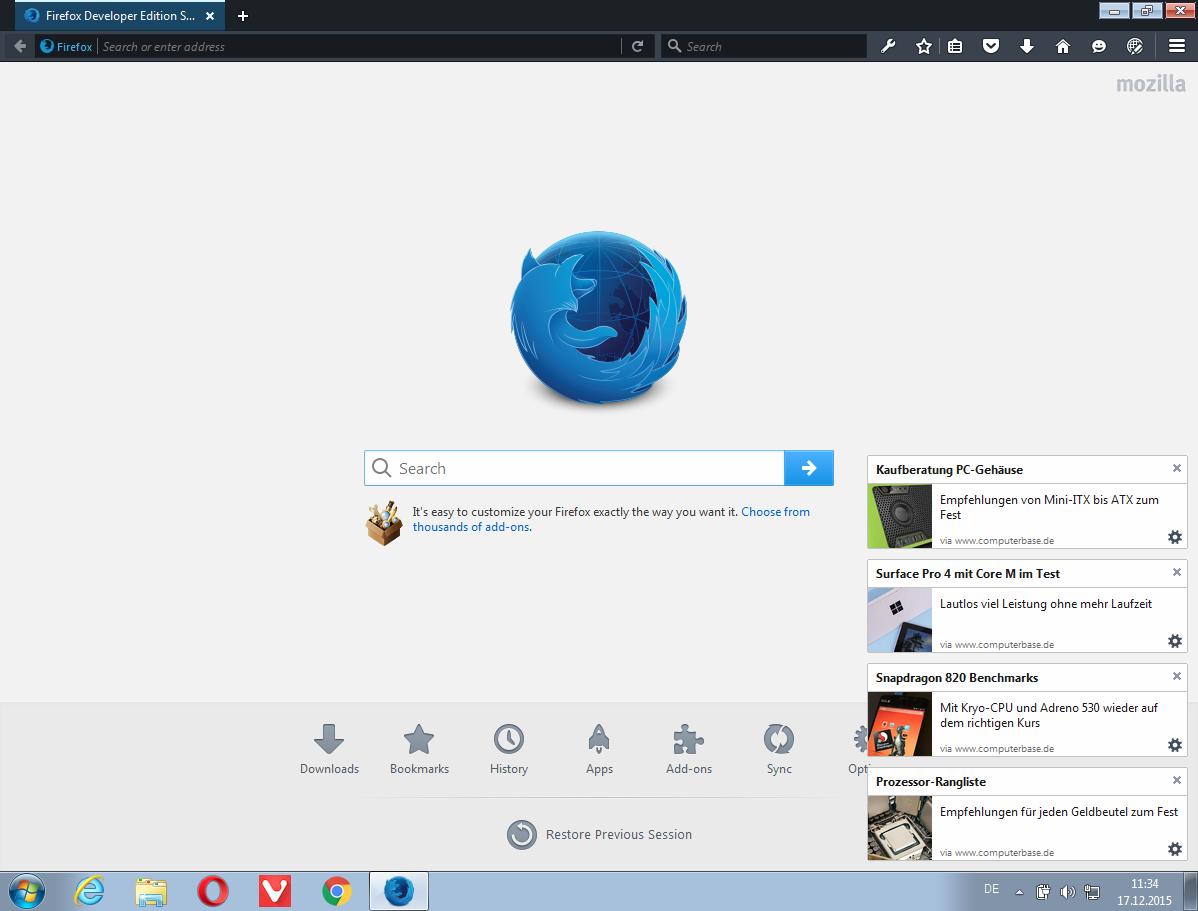Open Developer Tools wrench icon

tap(888, 47)
